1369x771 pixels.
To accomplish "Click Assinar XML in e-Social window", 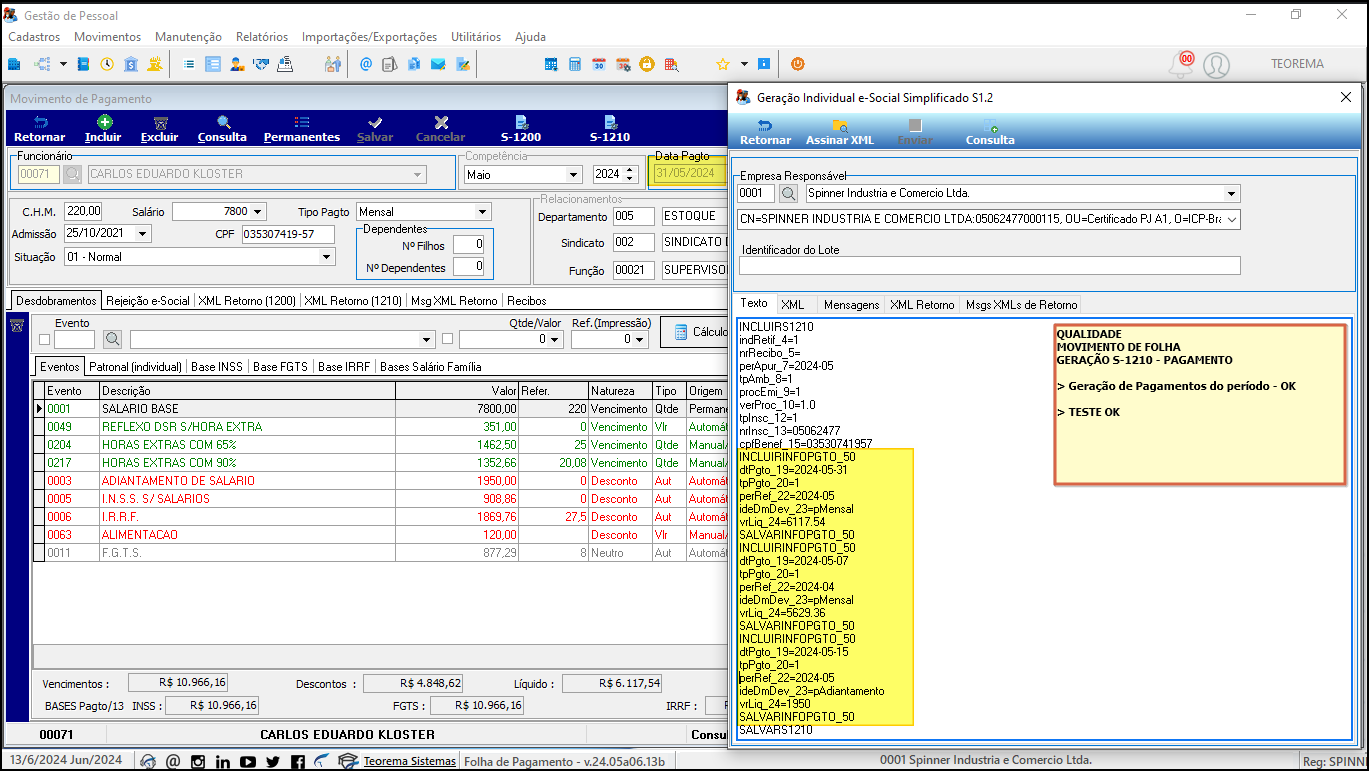I will pos(840,132).
